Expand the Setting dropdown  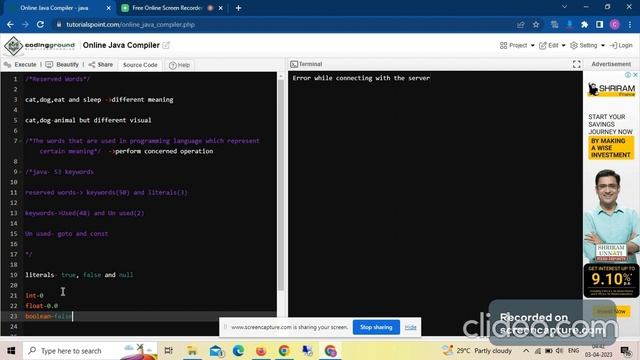pos(587,45)
